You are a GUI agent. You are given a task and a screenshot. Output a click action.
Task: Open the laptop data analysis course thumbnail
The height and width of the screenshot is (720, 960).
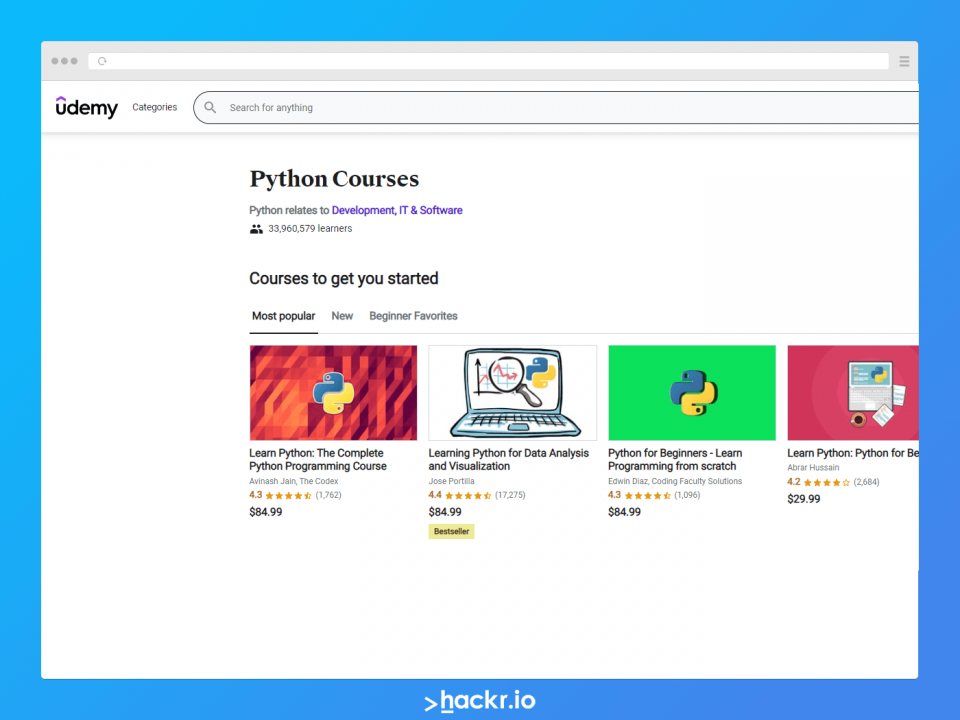click(x=512, y=392)
